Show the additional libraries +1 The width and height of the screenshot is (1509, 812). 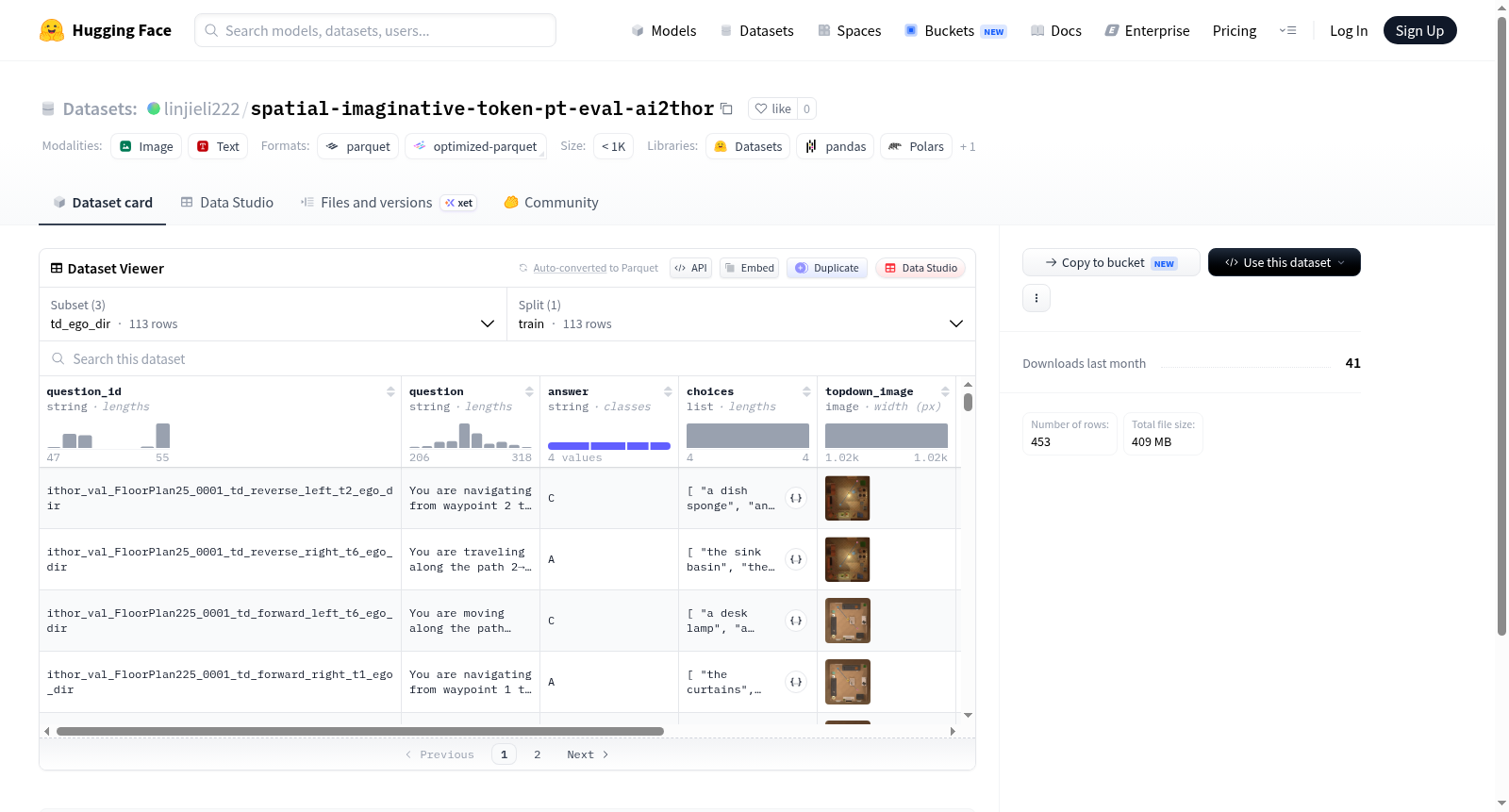(968, 146)
